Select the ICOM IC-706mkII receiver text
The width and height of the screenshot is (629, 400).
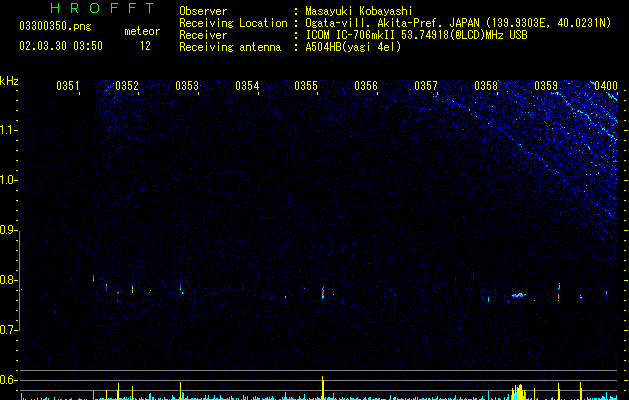pyautogui.click(x=416, y=35)
